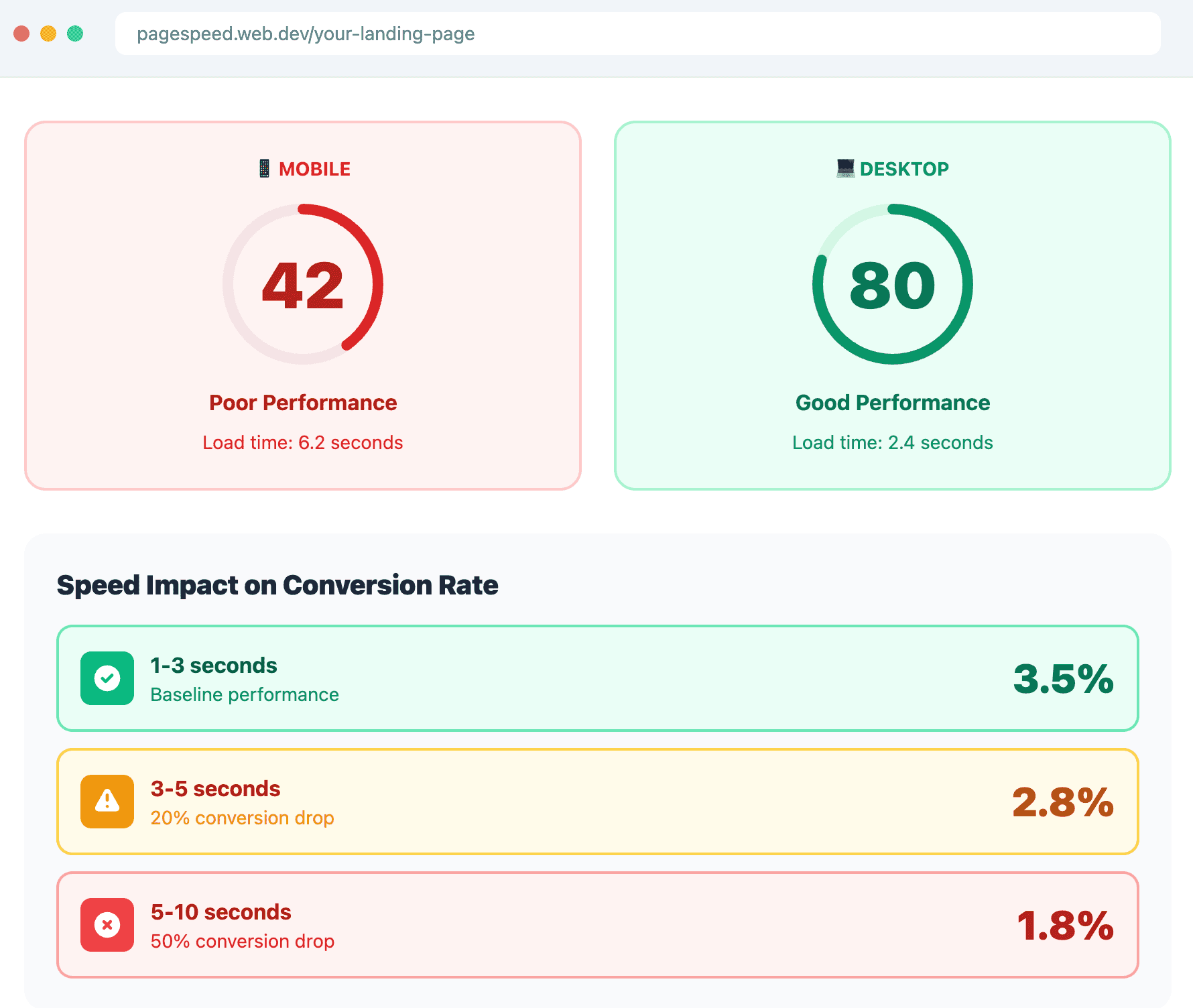The height and width of the screenshot is (1008, 1193).
Task: Click the mobile phone icon above the 42 score
Action: pos(265,168)
